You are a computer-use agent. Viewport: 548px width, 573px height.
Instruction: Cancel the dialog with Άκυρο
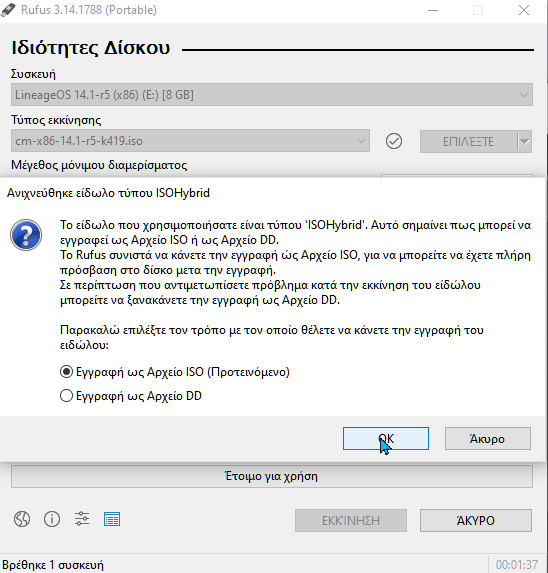coord(488,439)
